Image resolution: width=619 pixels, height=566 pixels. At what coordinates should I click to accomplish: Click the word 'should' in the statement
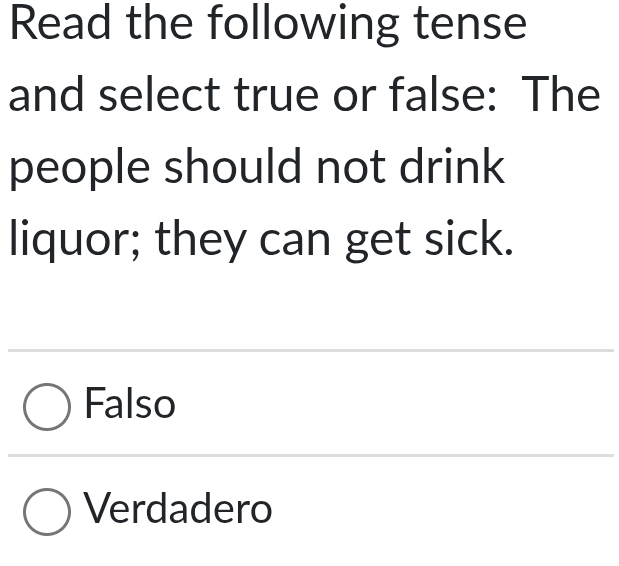coord(234,168)
